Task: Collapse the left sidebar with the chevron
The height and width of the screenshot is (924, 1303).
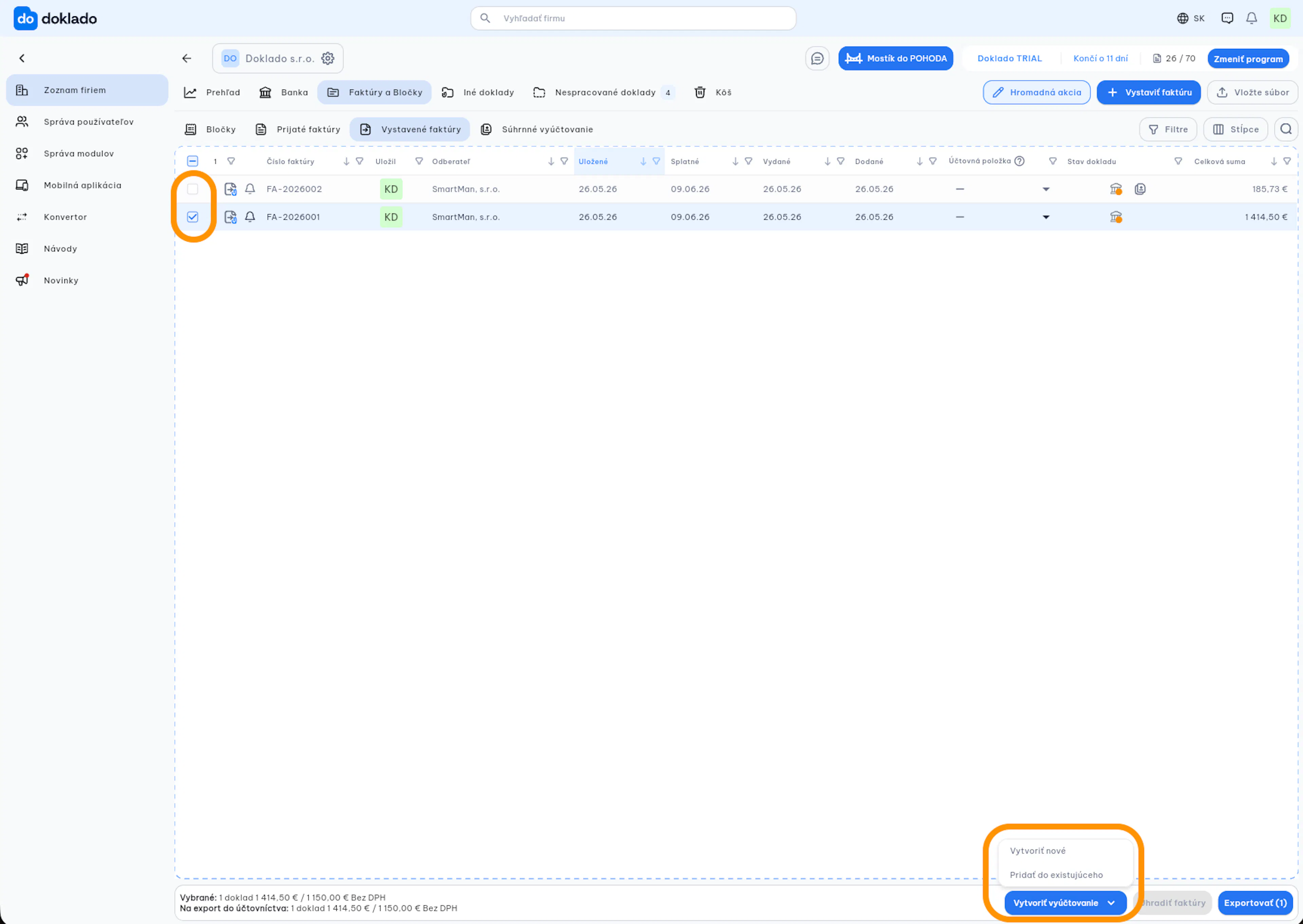Action: coord(22,58)
